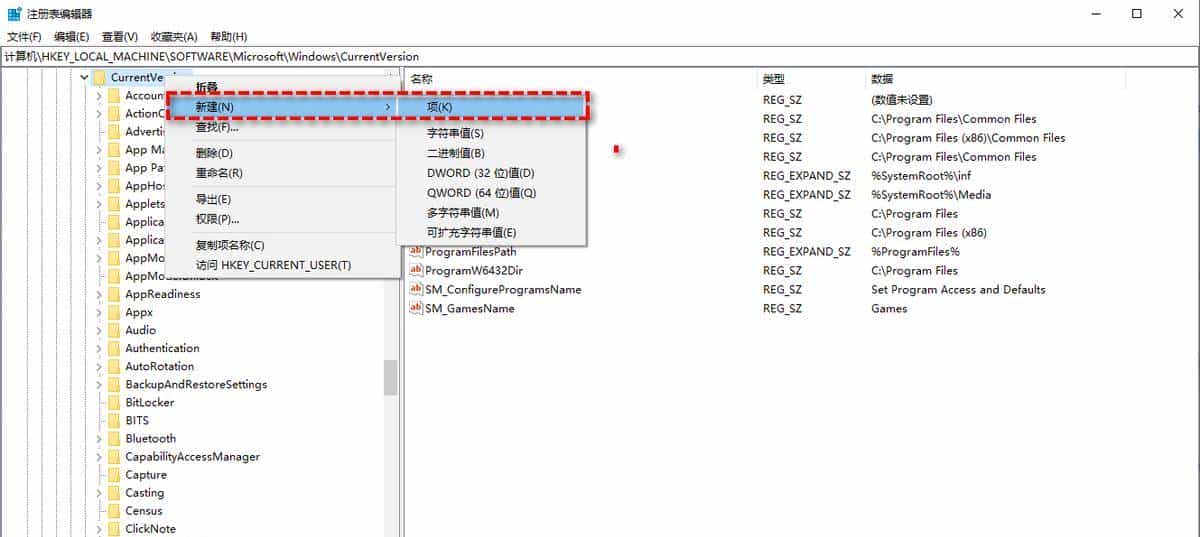Select DWORD (32 位)值(D) option

tap(491, 173)
